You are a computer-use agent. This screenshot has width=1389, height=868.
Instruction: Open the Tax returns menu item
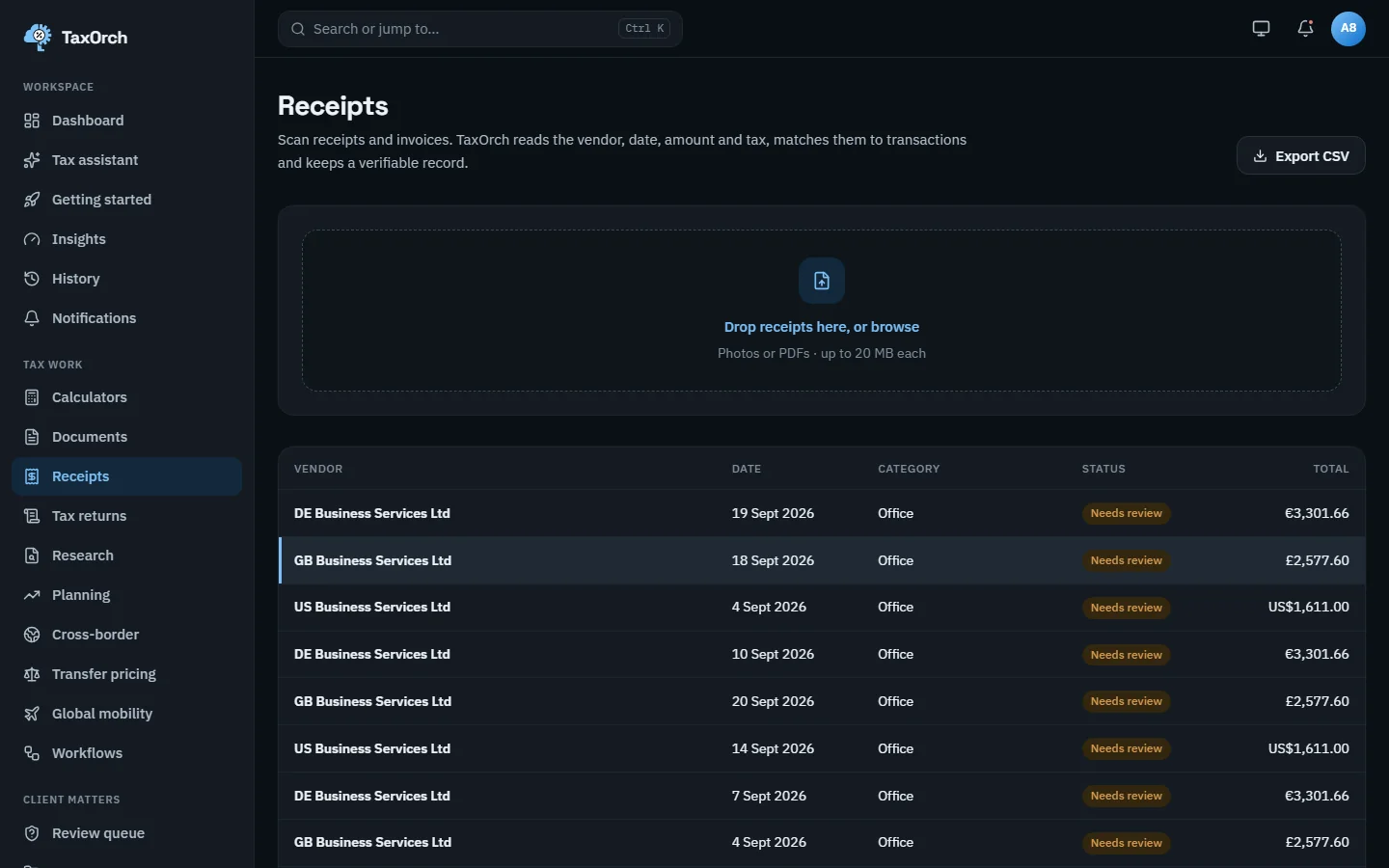coord(127,516)
